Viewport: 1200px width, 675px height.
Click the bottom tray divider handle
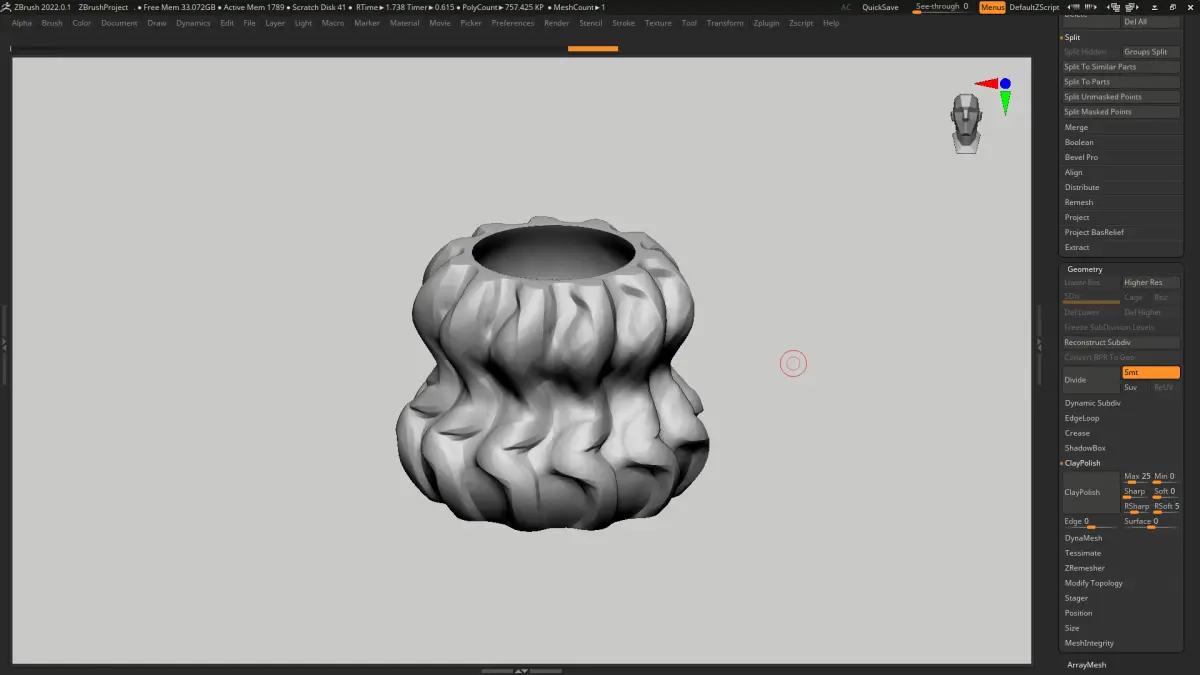(520, 670)
